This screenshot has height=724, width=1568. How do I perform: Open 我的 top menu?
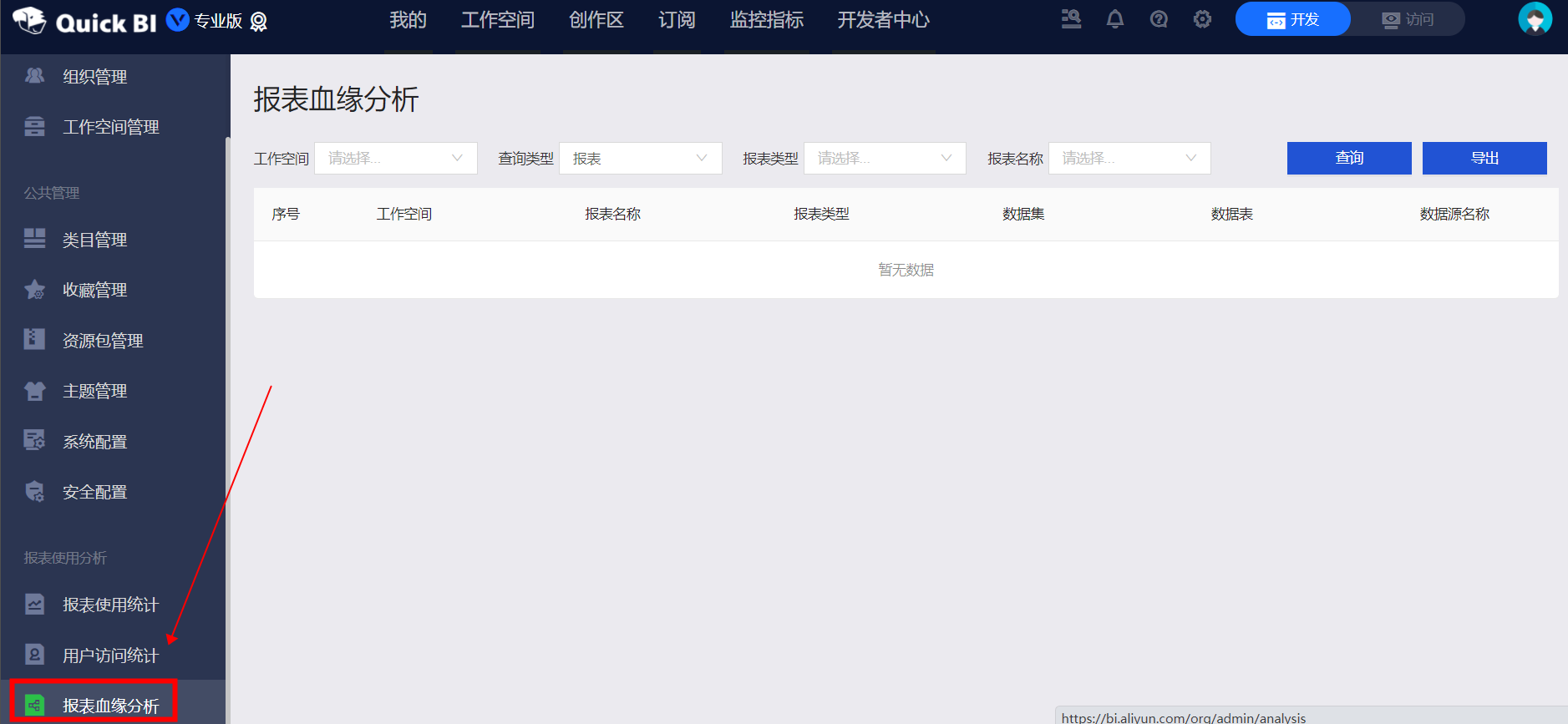408,20
